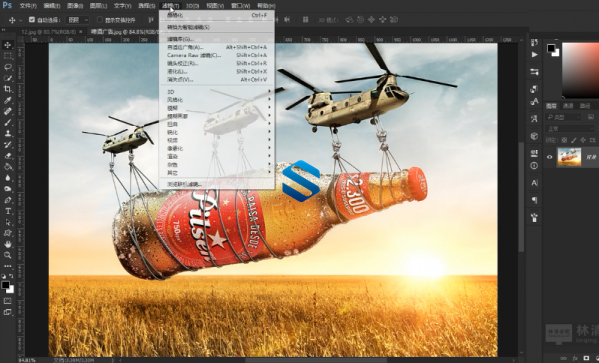Viewport: 599px width, 363px height.
Task: Open the 3D cube panel icon
Action: click(x=534, y=136)
